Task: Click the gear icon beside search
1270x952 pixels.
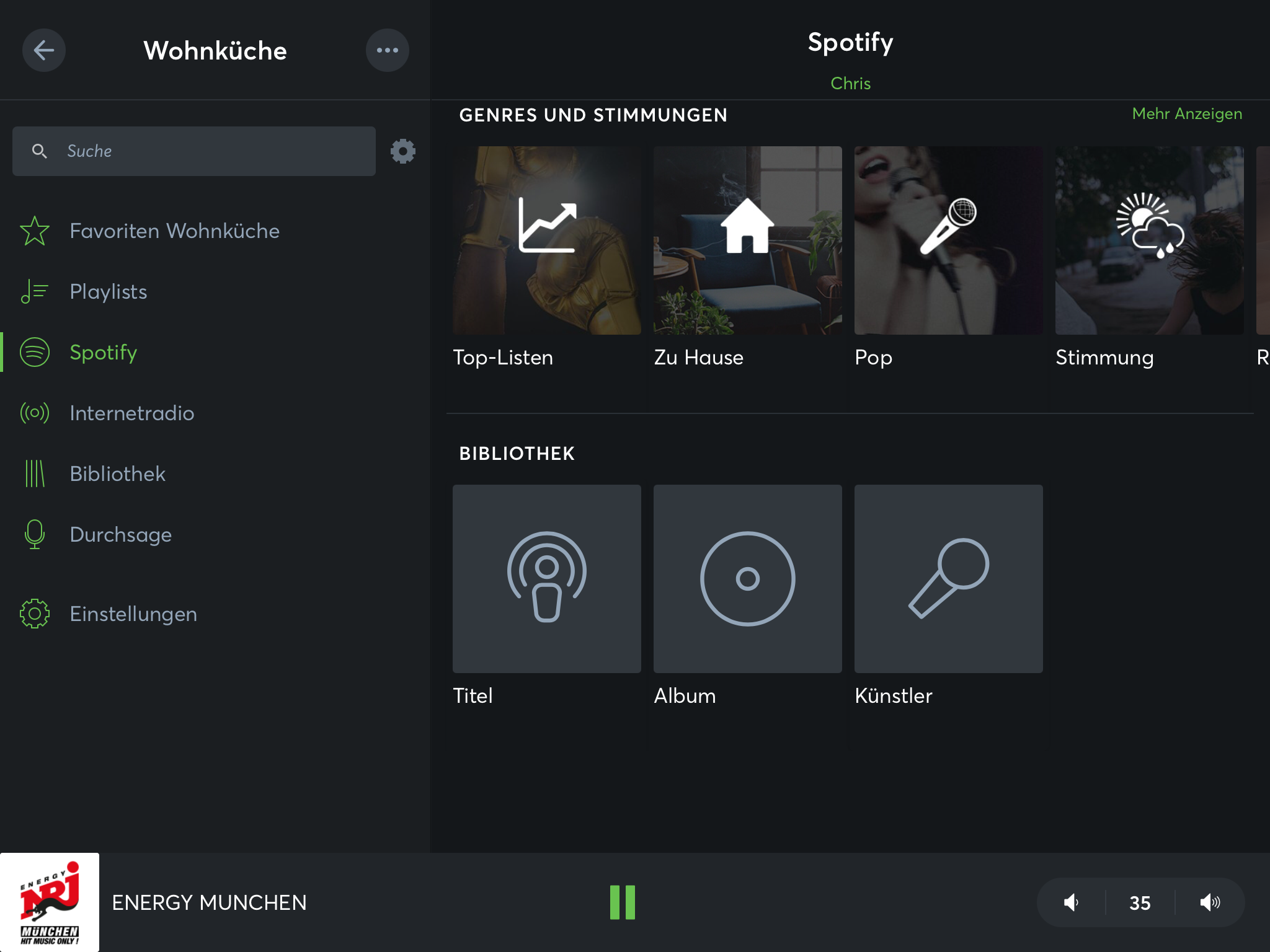Action: click(x=402, y=151)
